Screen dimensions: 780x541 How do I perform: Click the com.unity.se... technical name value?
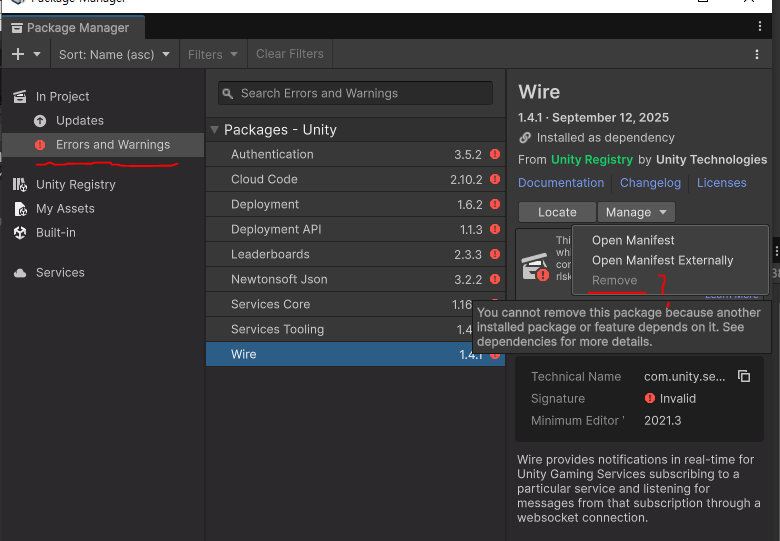[684, 376]
